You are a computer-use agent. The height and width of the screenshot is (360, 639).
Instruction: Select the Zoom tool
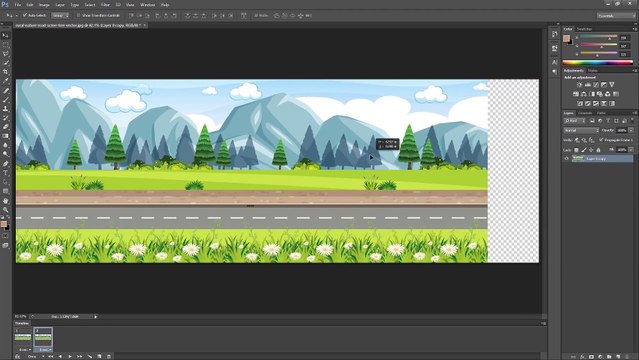point(5,210)
